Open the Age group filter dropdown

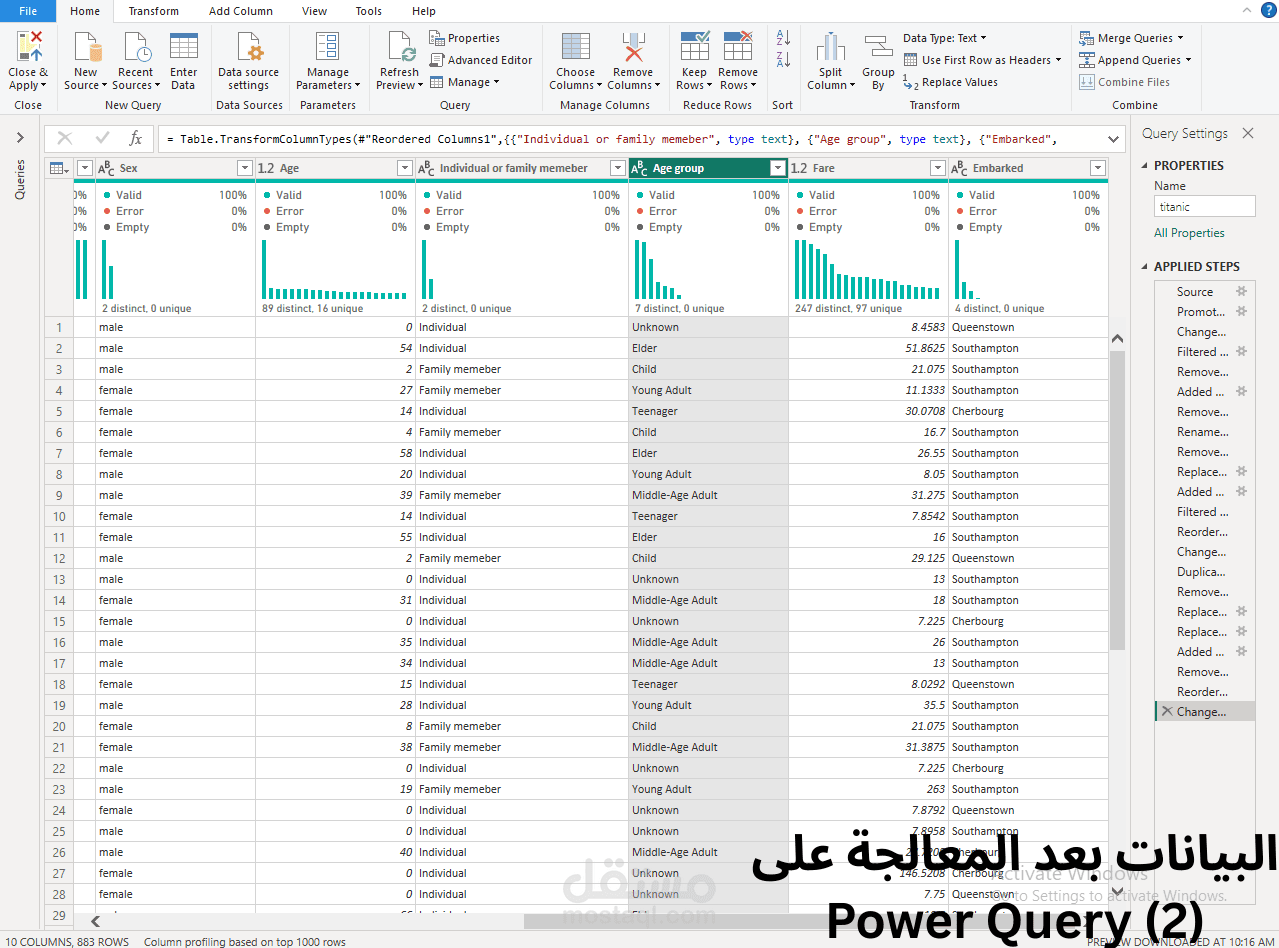(x=777, y=168)
